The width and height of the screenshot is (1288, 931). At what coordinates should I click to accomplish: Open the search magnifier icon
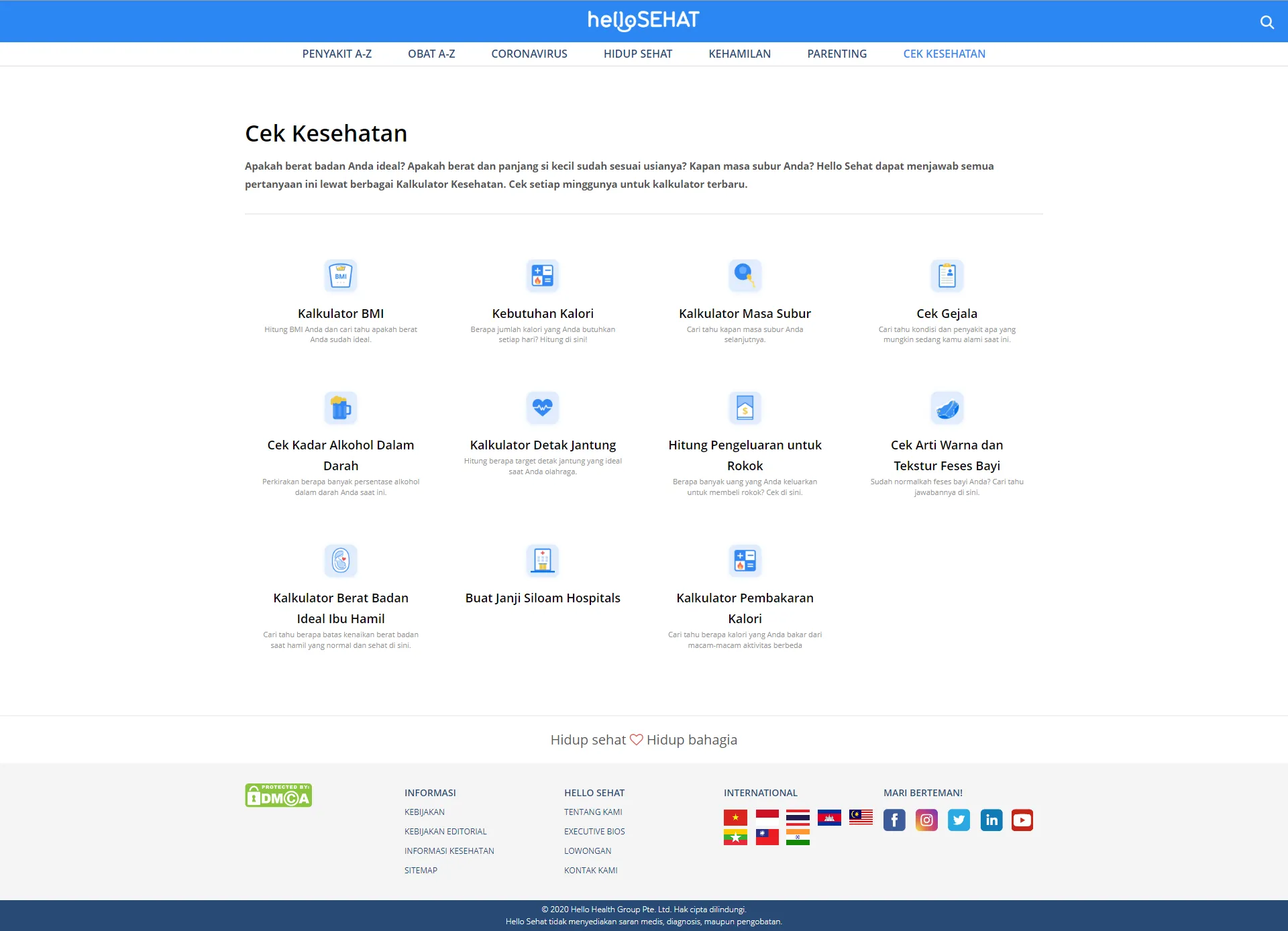pos(1267,22)
